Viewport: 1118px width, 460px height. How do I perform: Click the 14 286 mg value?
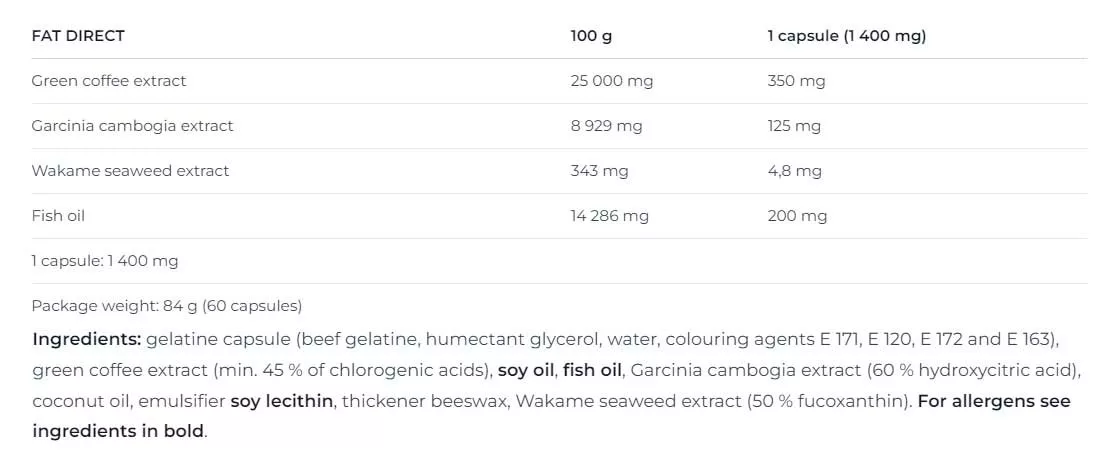(609, 216)
